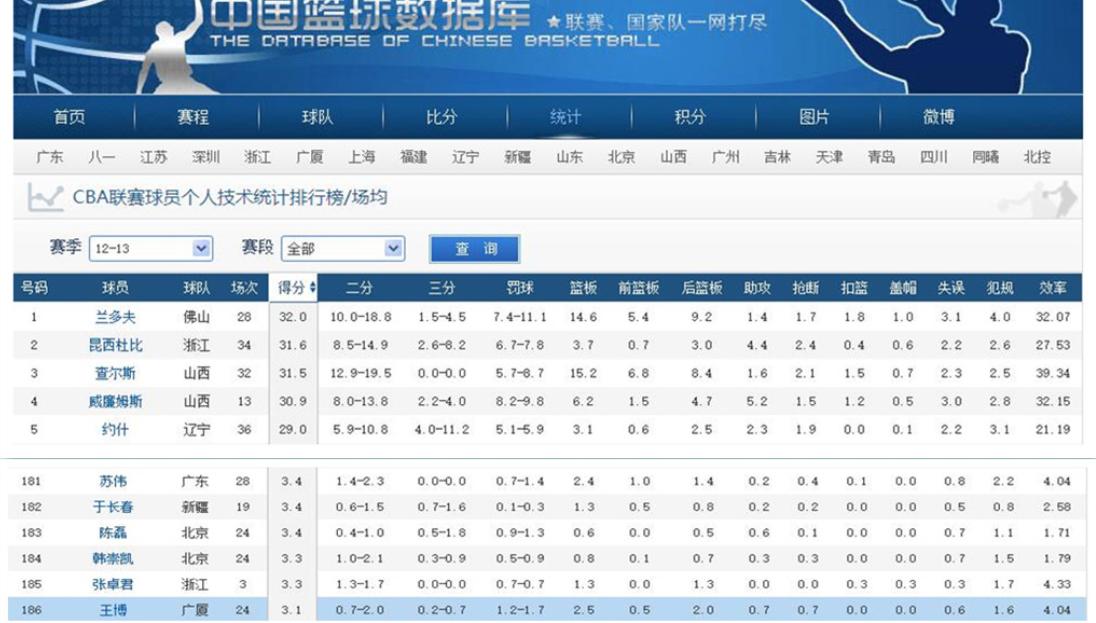Open the 比分 scores tab

440,115
